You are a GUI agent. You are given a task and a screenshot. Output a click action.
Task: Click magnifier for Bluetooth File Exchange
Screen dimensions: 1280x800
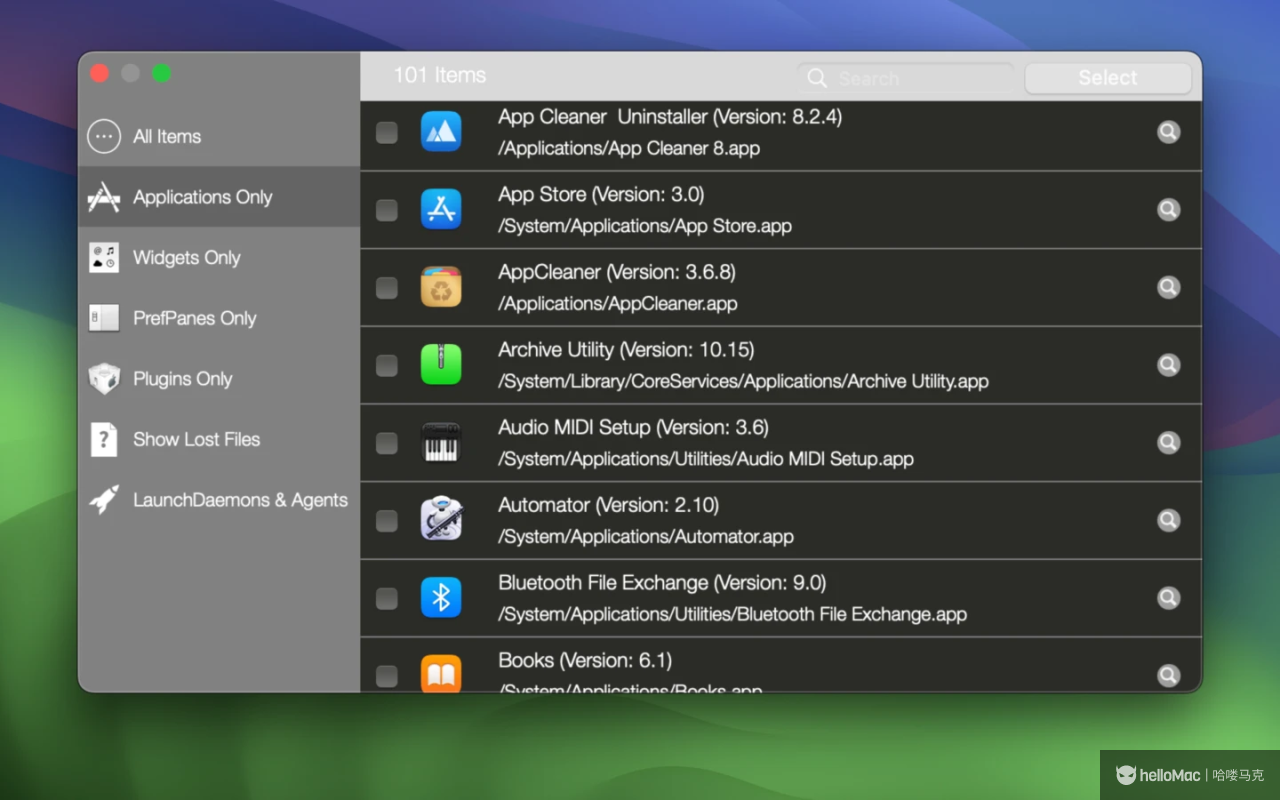(x=1168, y=598)
